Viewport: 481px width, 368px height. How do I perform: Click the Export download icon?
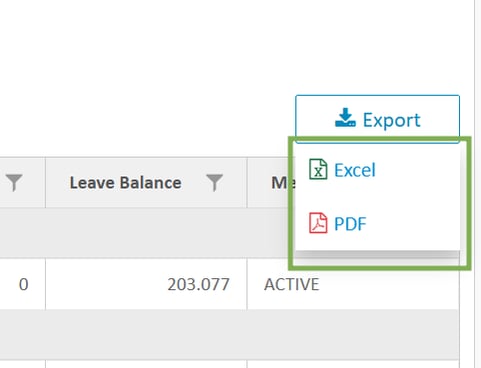tap(345, 117)
